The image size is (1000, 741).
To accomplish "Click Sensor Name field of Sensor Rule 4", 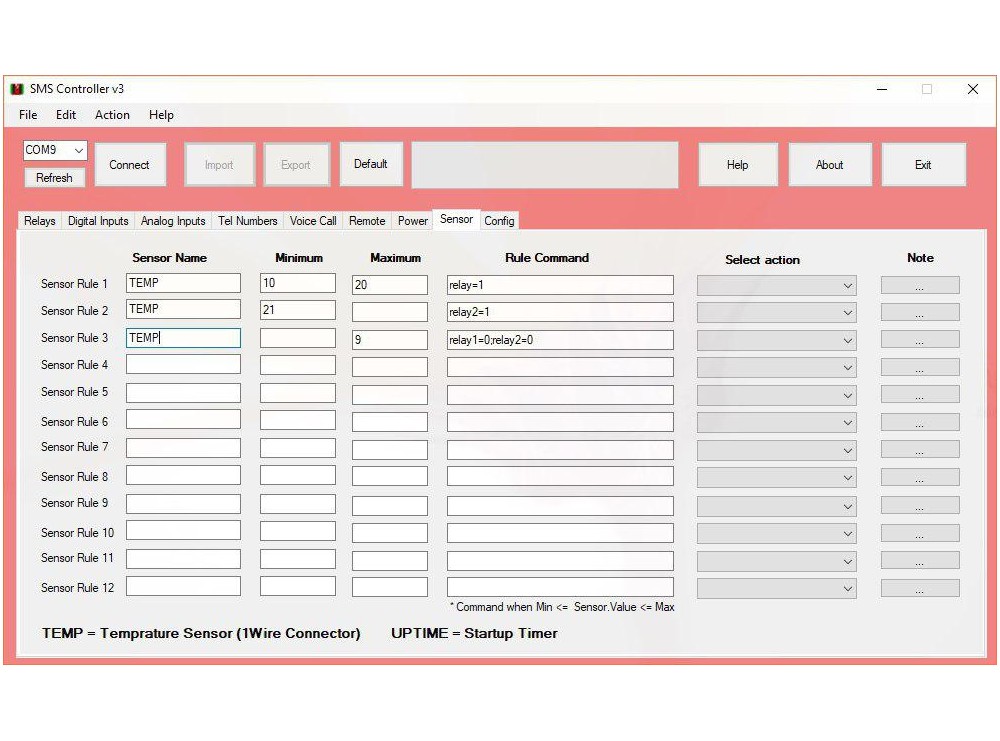I will click(183, 365).
